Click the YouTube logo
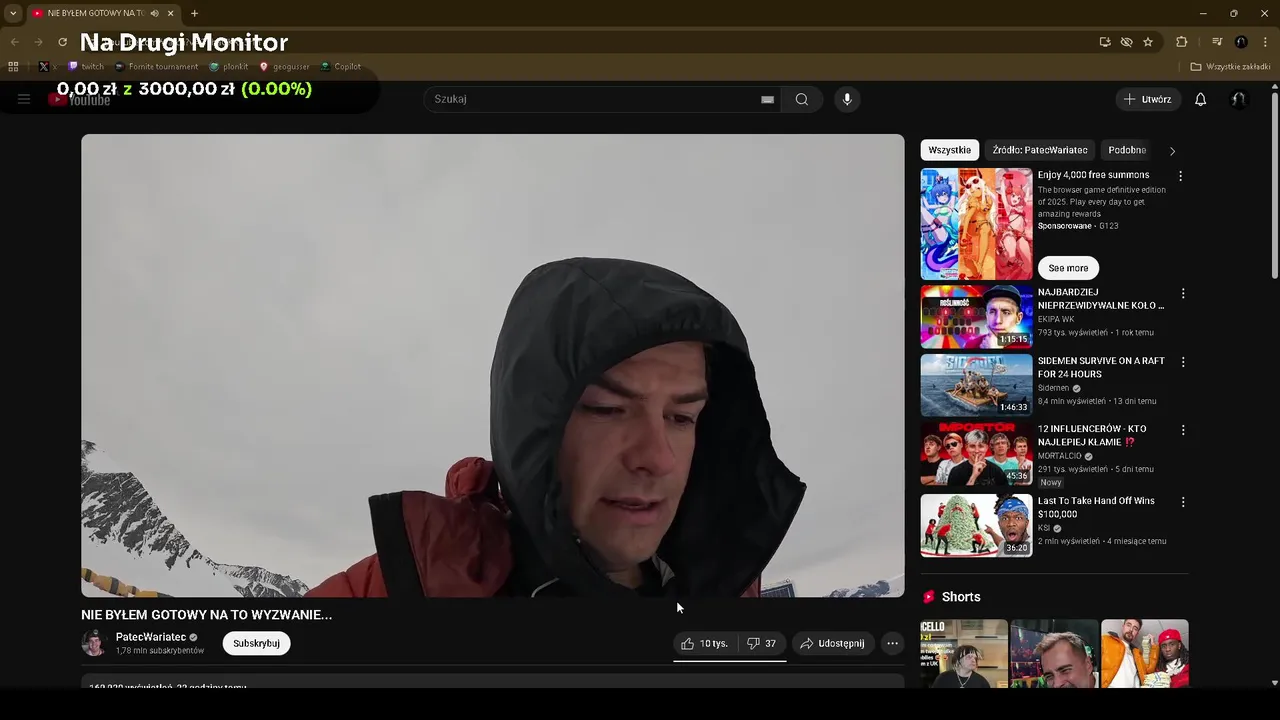The width and height of the screenshot is (1280, 720). coord(80,99)
